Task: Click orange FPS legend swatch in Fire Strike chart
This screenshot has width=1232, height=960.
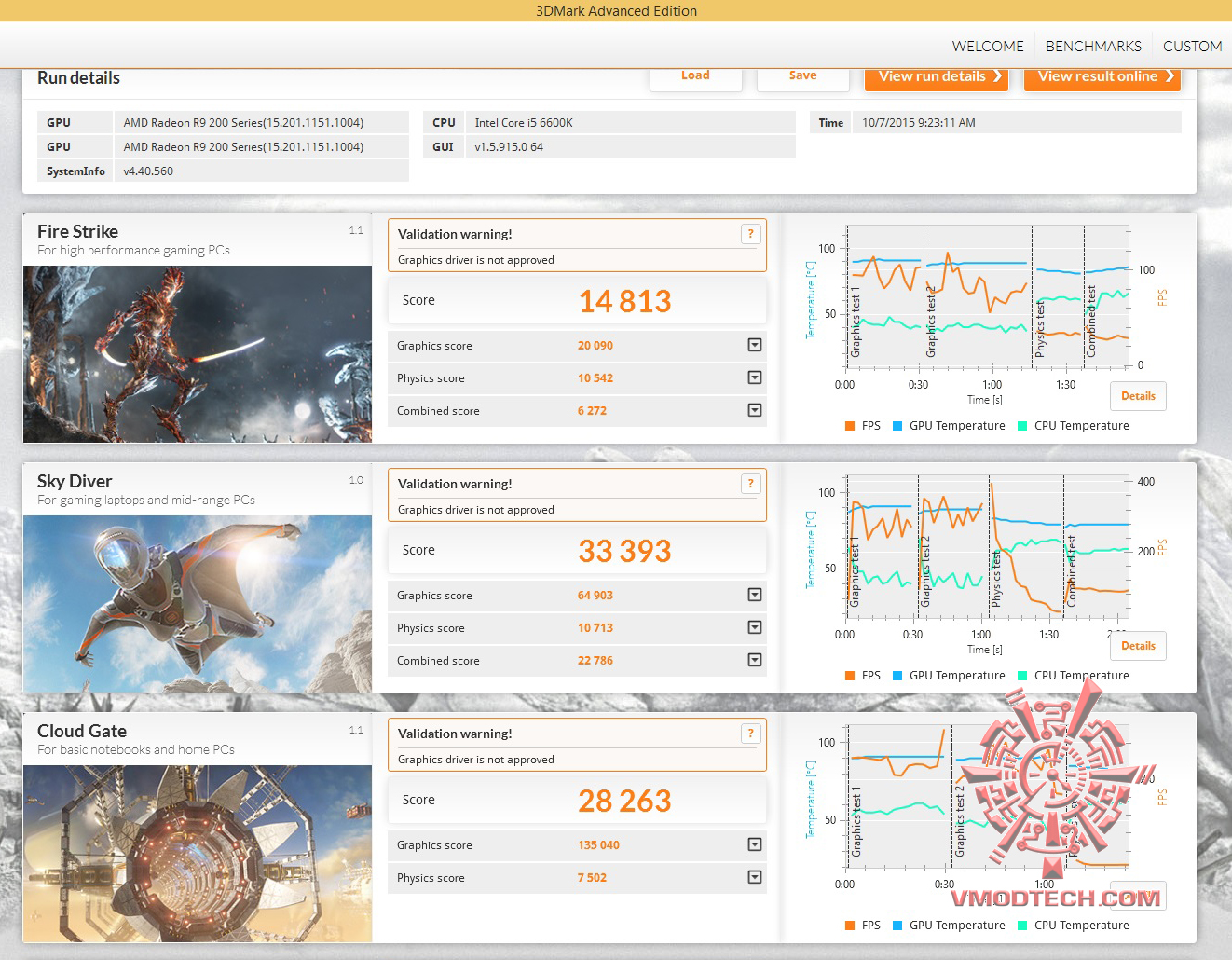Action: (850, 426)
